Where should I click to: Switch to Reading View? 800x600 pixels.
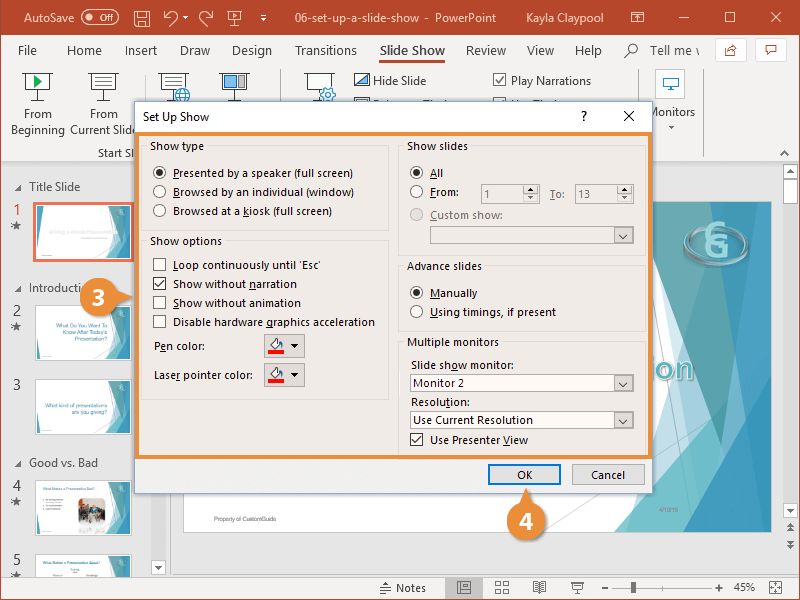tap(539, 587)
